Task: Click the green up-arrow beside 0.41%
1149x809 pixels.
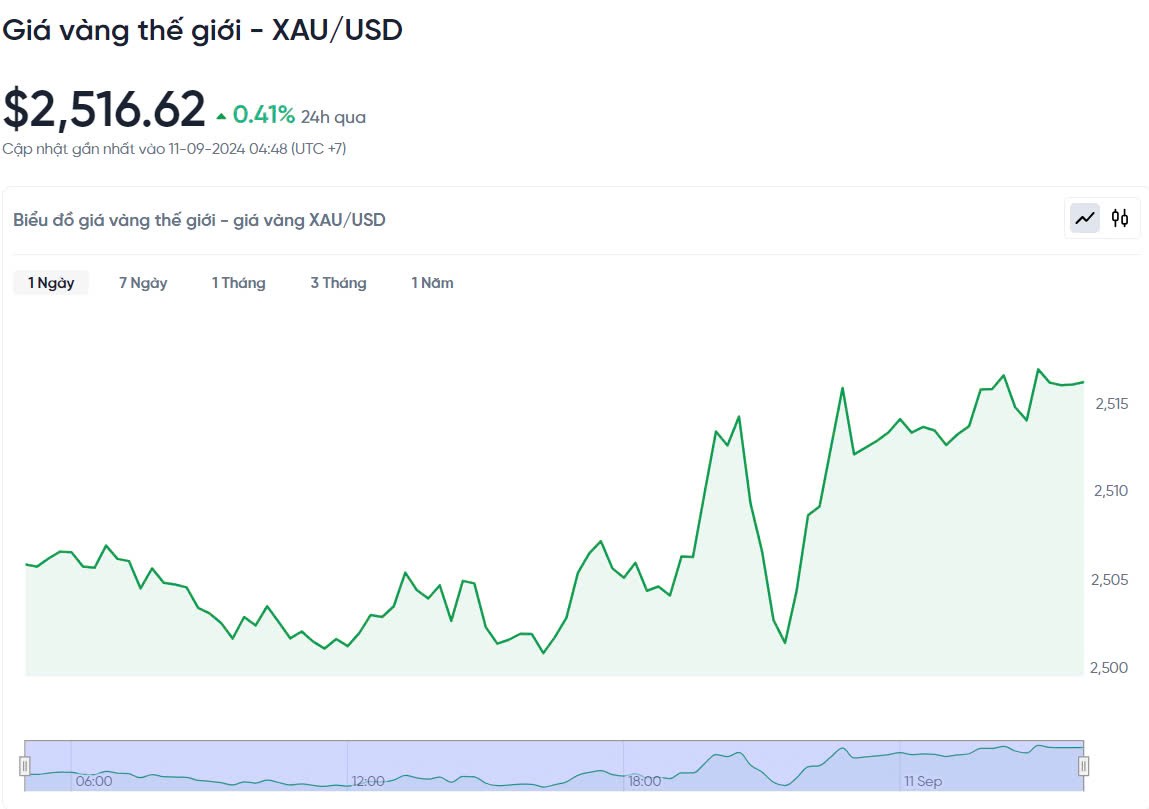Action: (221, 117)
